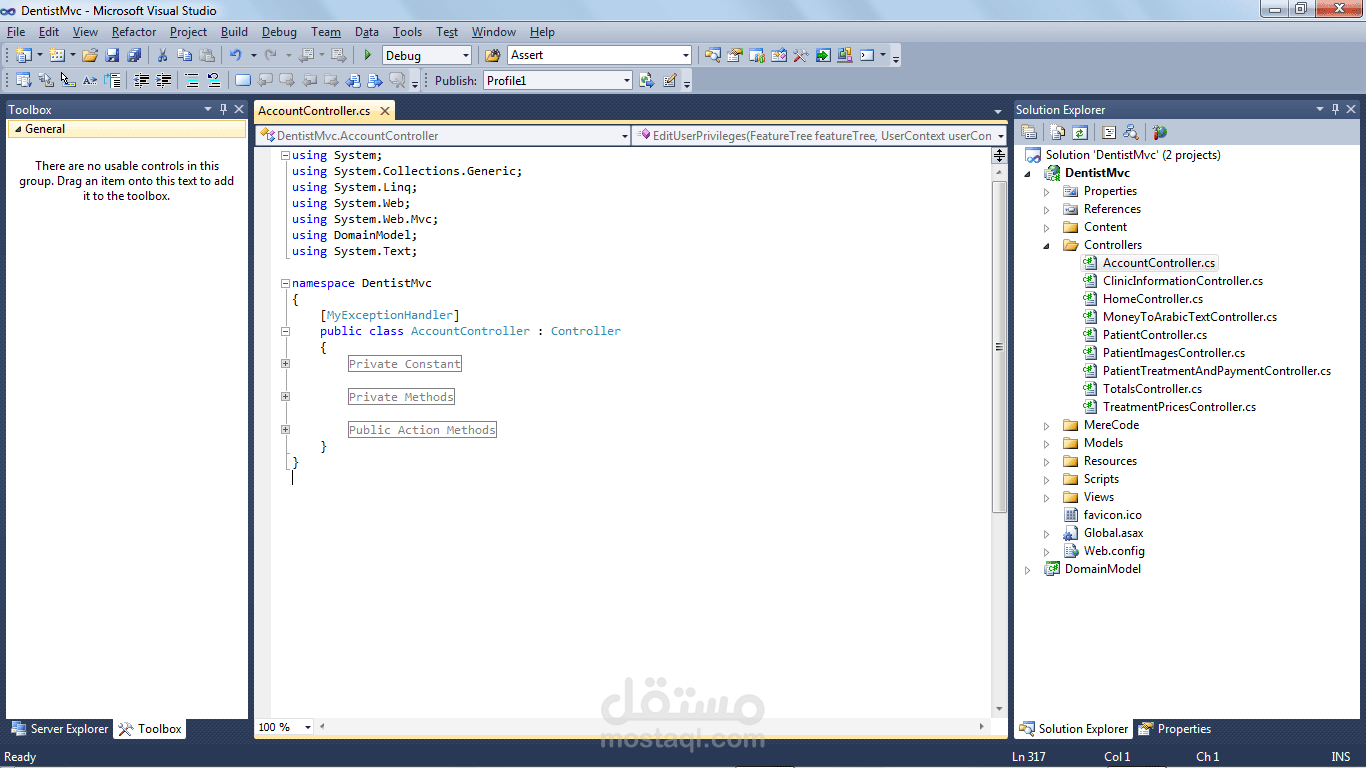
Task: Open the Refactor menu
Action: 134,32
